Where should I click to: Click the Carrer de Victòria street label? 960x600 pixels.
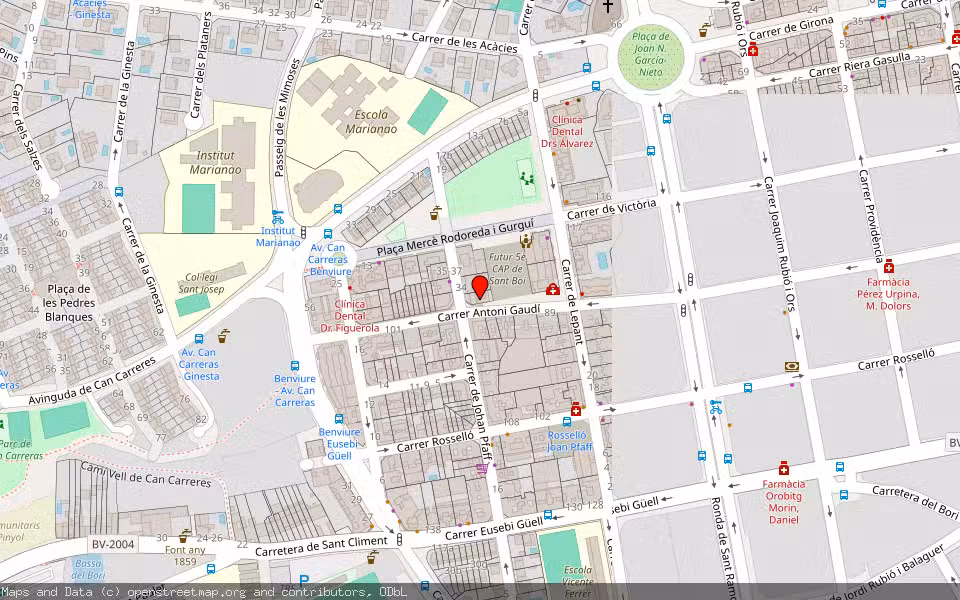pyautogui.click(x=611, y=209)
